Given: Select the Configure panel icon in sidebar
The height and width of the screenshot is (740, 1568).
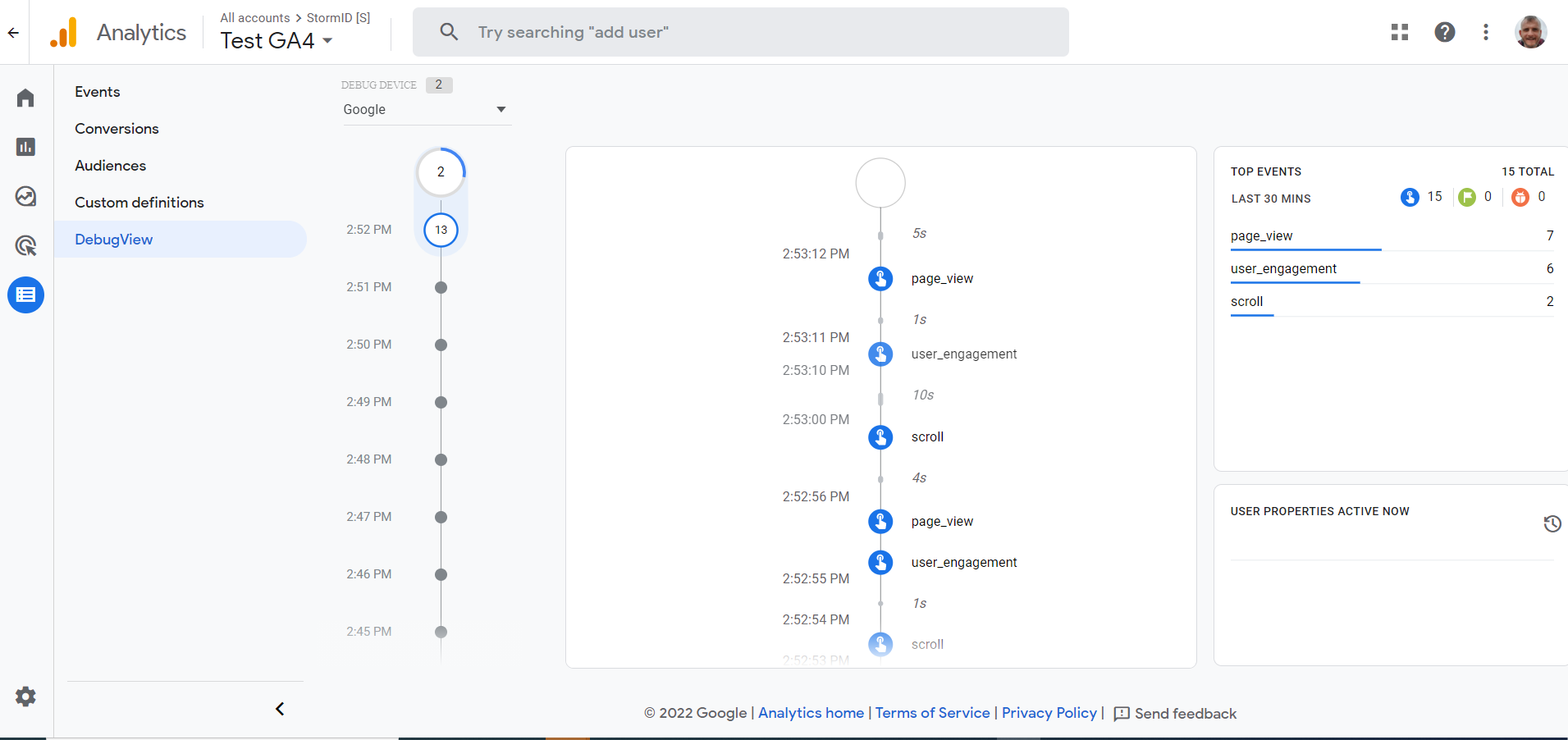Looking at the screenshot, I should (25, 295).
